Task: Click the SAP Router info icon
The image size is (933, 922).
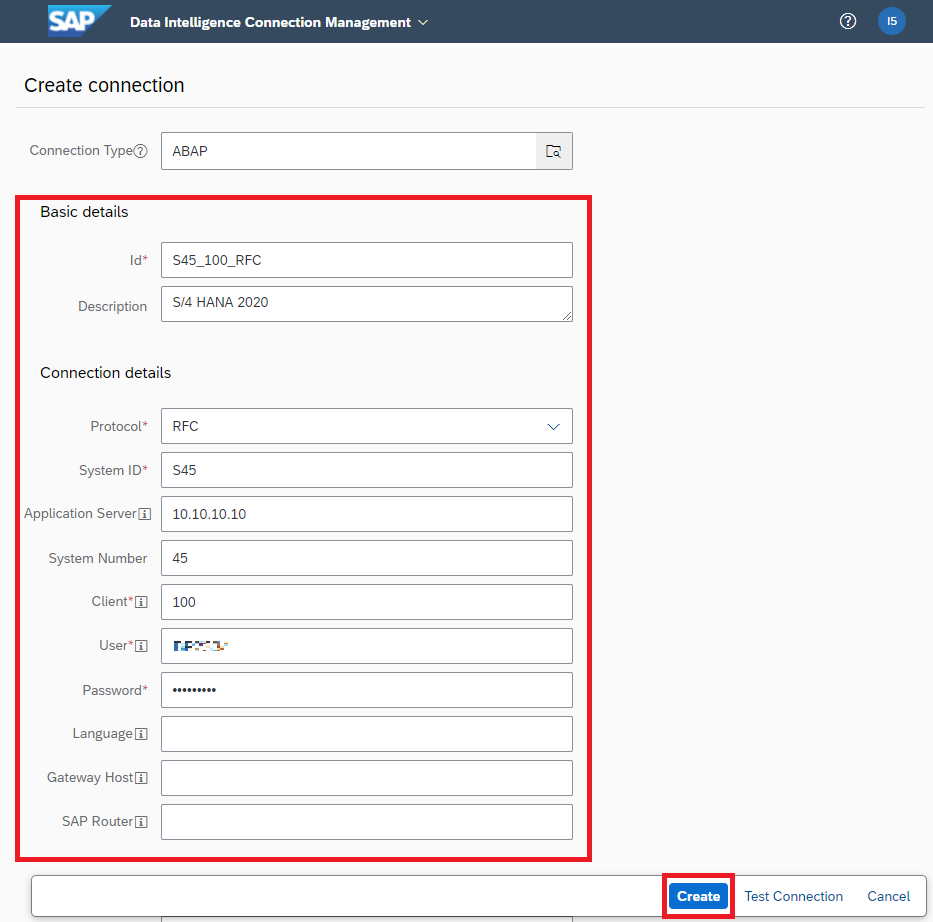Action: (141, 822)
